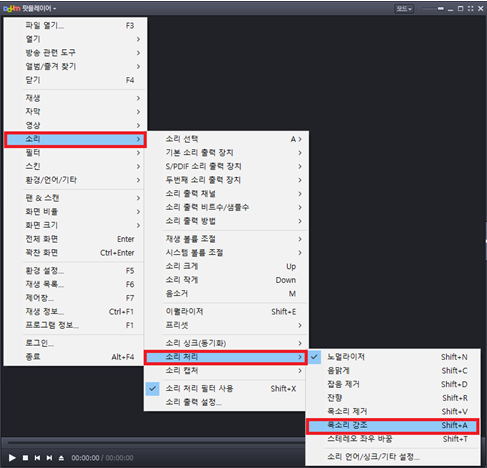The image size is (487, 468).
Task: Expand the 프리셋 submenu arrow
Action: pos(300,325)
